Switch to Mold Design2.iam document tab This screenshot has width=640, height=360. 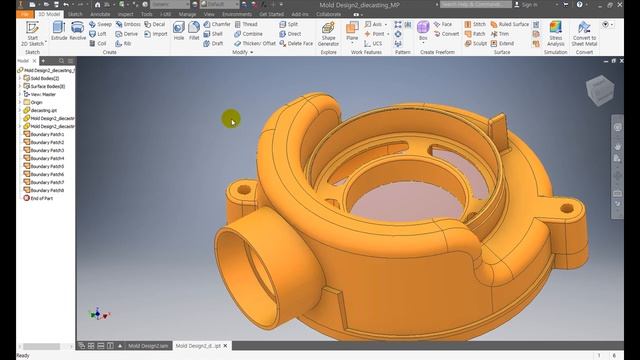coord(148,346)
